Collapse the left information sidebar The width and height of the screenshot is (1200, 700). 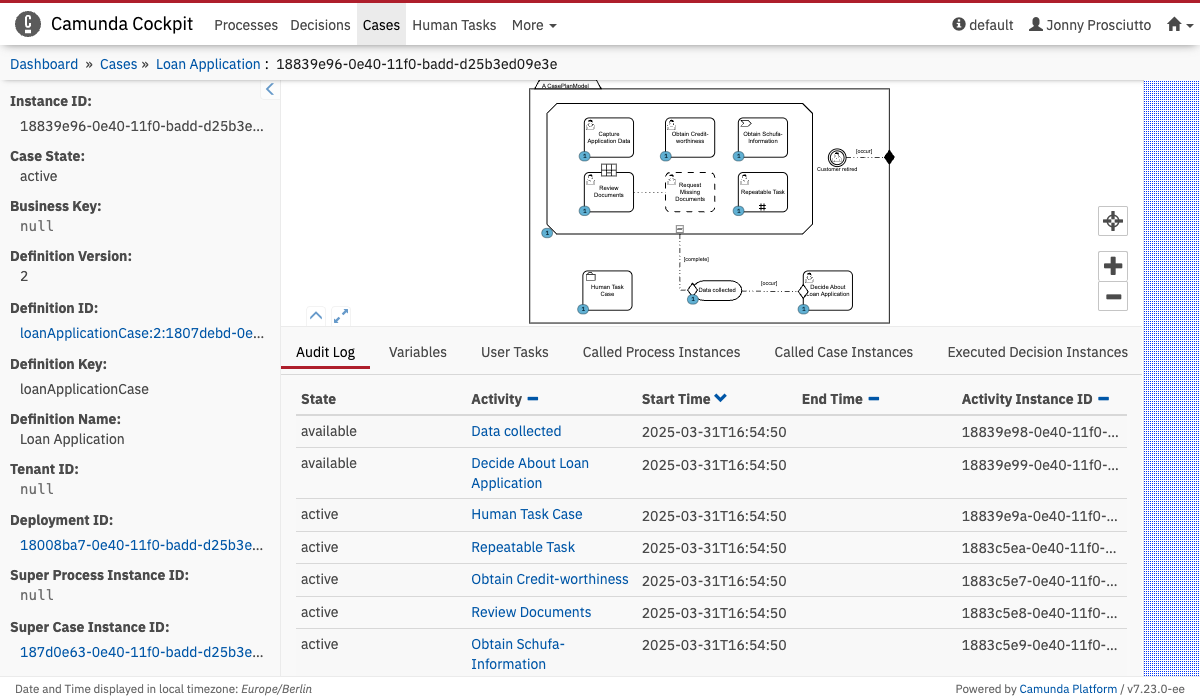pyautogui.click(x=269, y=90)
